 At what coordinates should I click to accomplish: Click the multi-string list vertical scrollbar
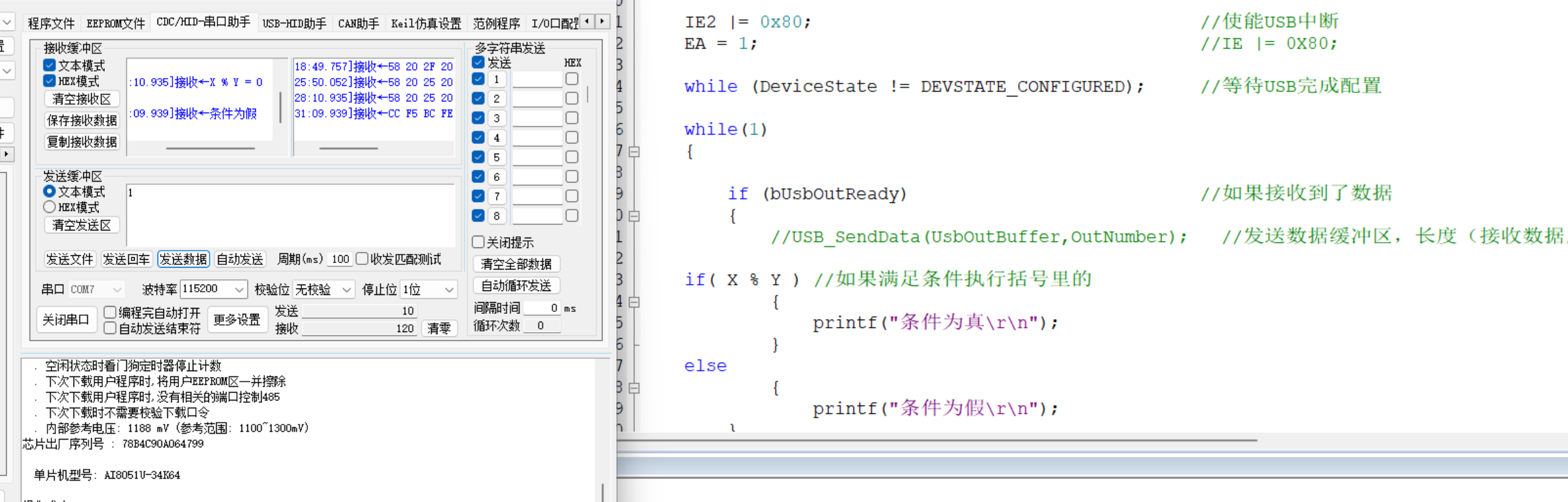(588, 94)
